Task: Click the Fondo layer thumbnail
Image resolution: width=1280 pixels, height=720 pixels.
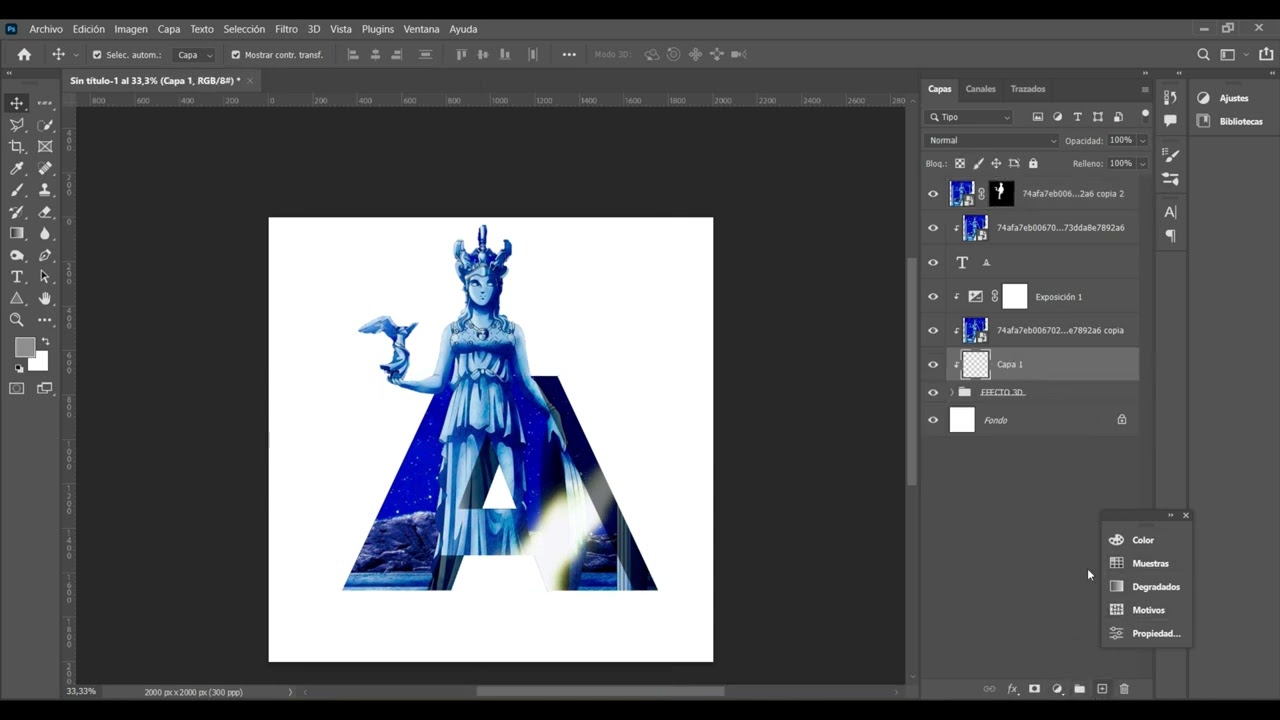Action: tap(962, 420)
